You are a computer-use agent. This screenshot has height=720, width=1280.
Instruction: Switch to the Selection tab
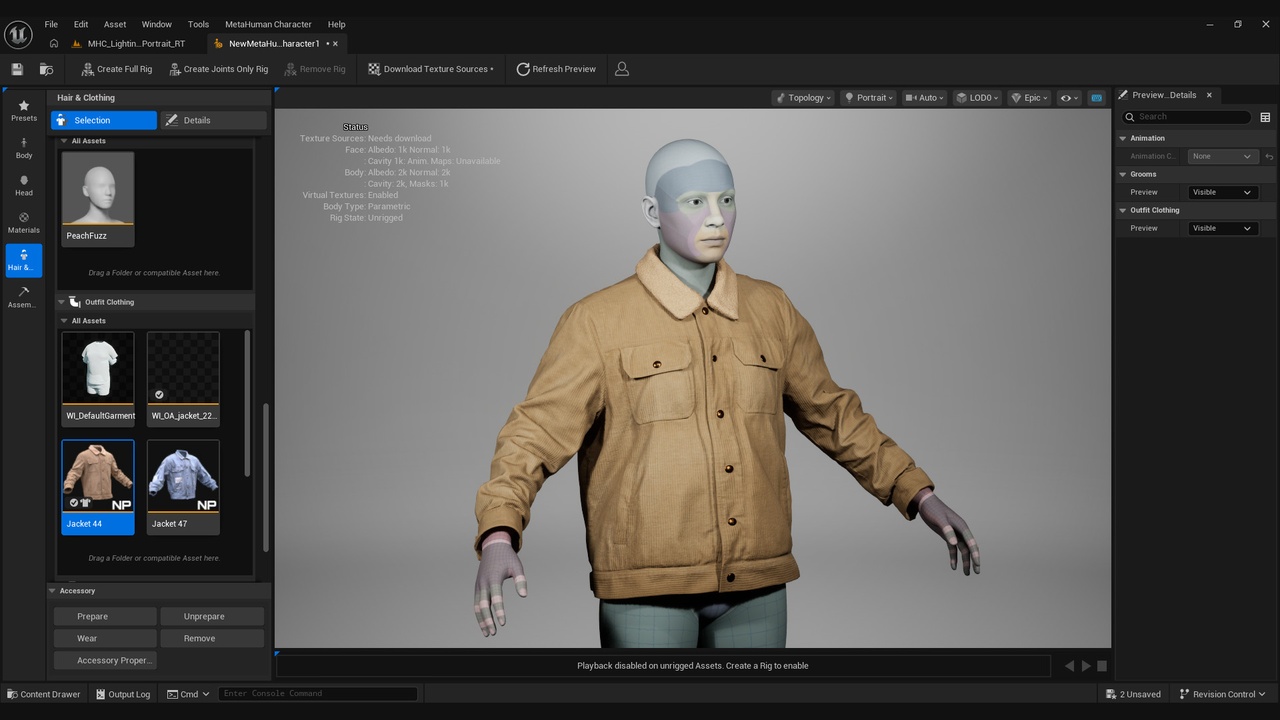click(x=104, y=120)
